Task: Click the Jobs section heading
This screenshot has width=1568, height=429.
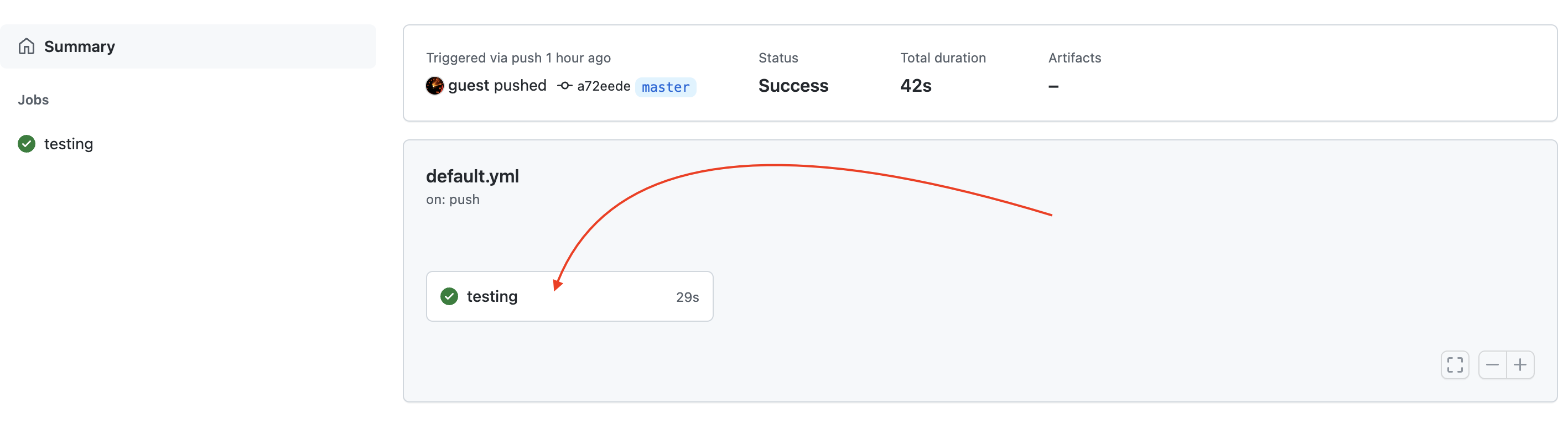Action: [x=33, y=100]
